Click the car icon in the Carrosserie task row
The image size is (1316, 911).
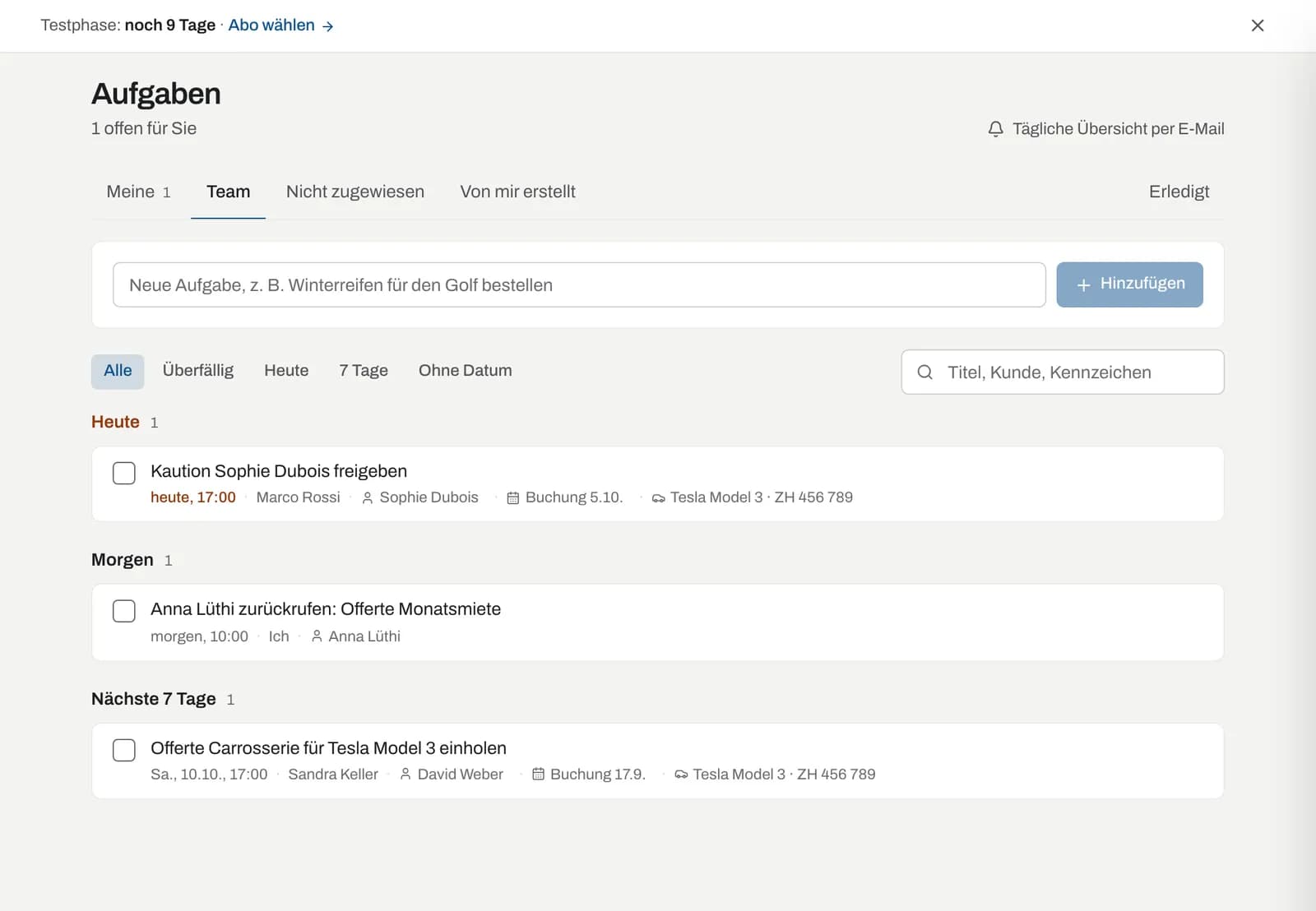(681, 775)
